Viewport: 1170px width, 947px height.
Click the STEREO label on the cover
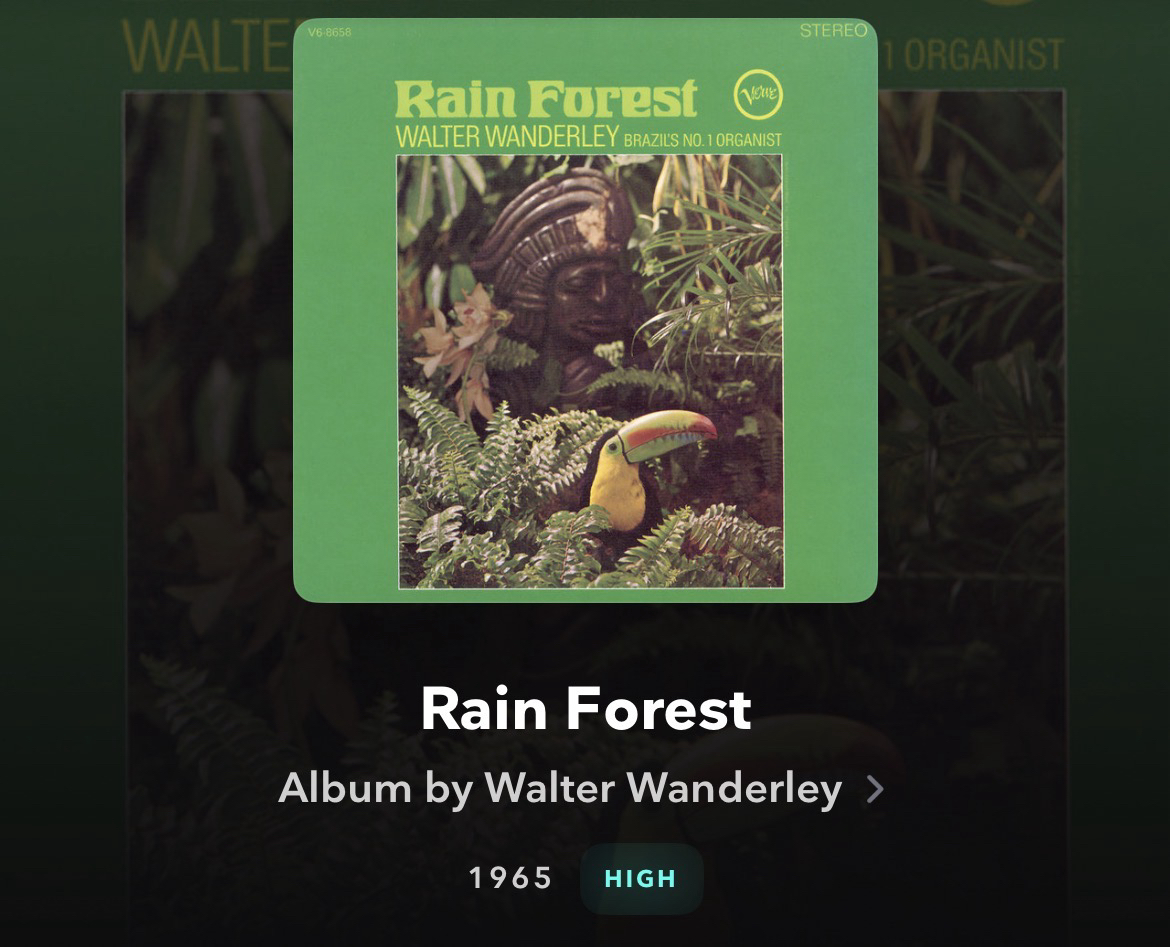(833, 31)
